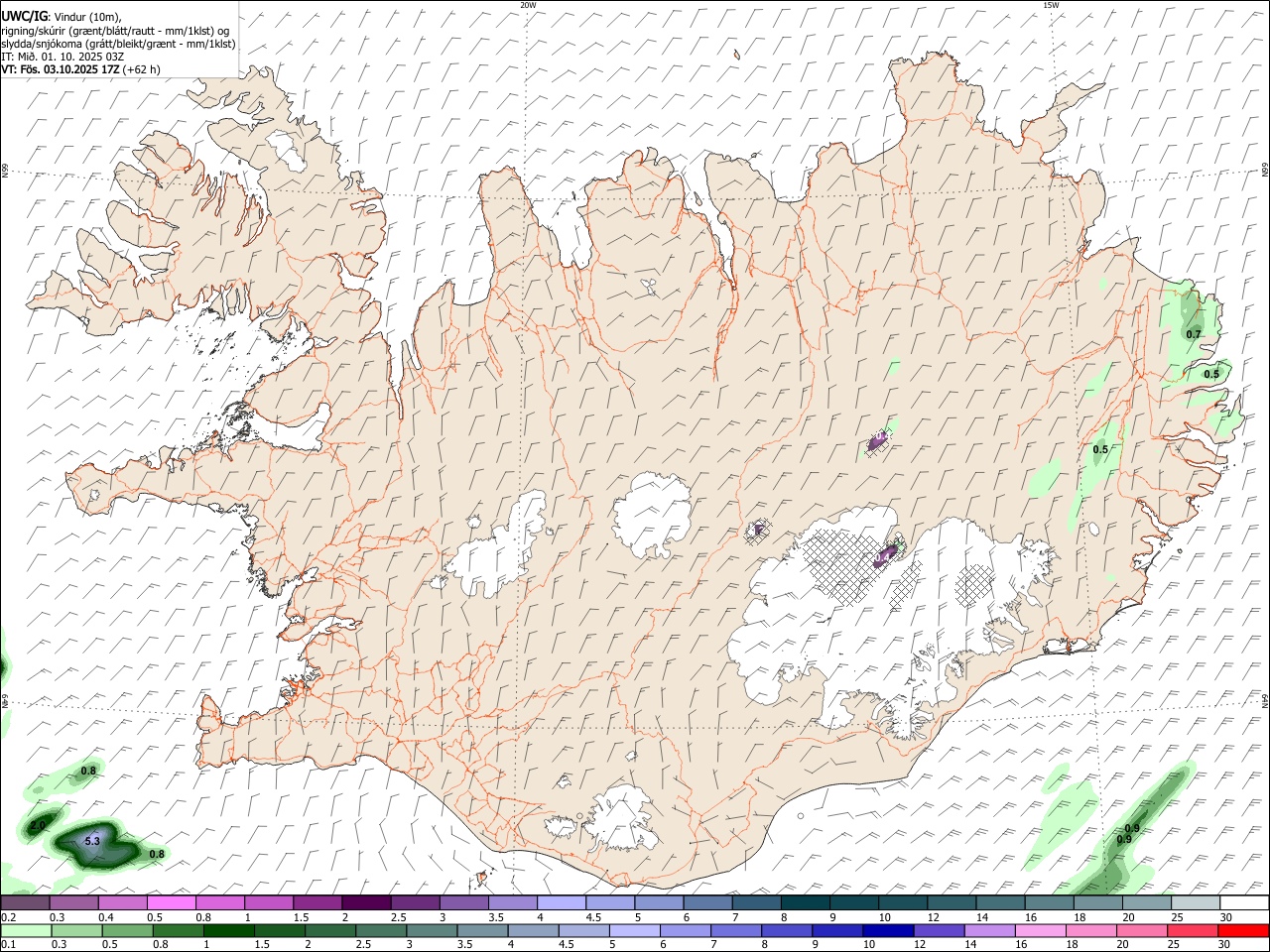This screenshot has height=952, width=1270.
Task: Click the darkest purple upper-row swatch at 2
Action: point(366,902)
